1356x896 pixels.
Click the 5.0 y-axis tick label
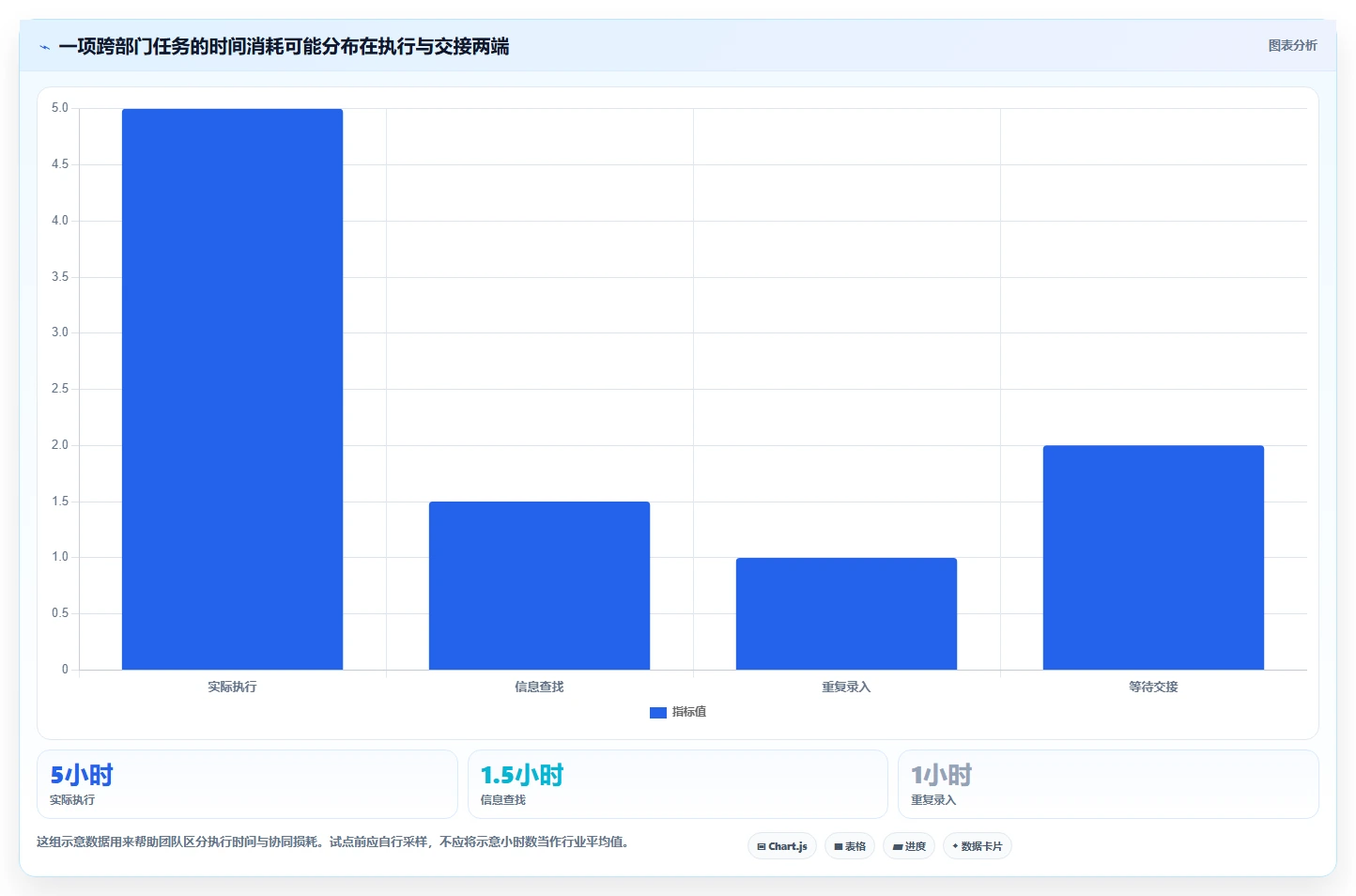pos(60,108)
